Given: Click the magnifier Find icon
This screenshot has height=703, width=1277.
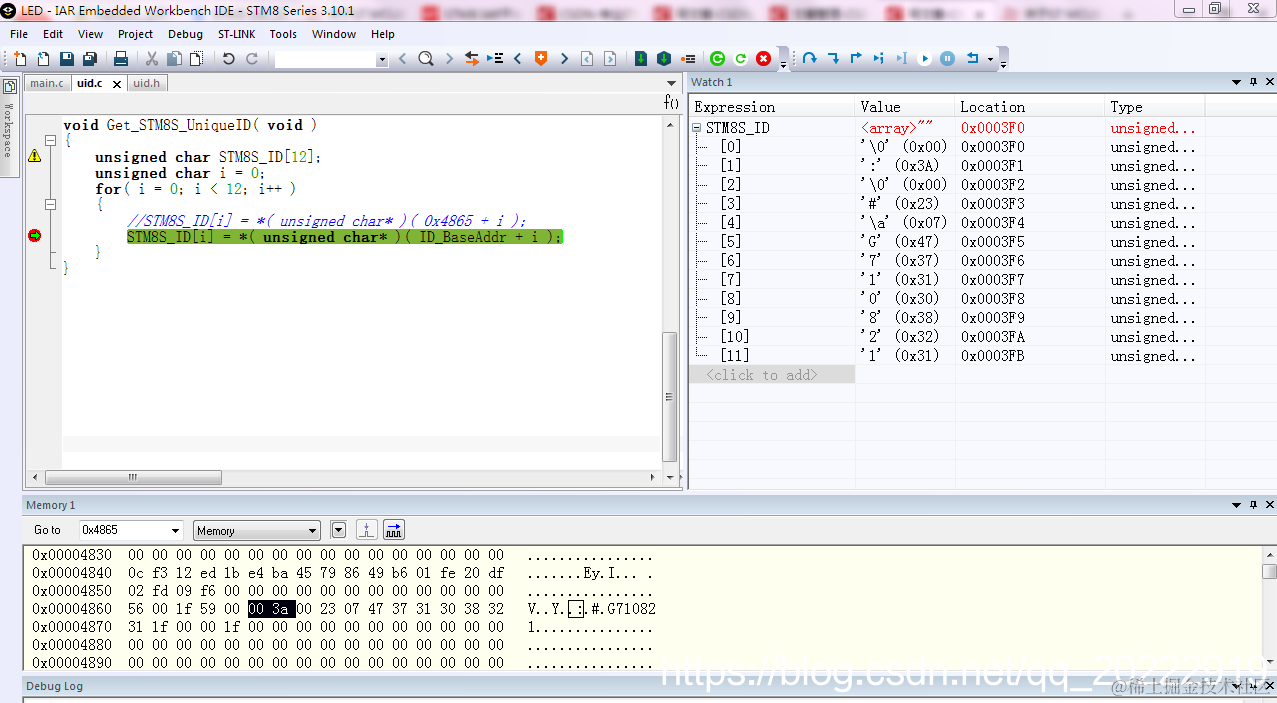Looking at the screenshot, I should point(425,59).
